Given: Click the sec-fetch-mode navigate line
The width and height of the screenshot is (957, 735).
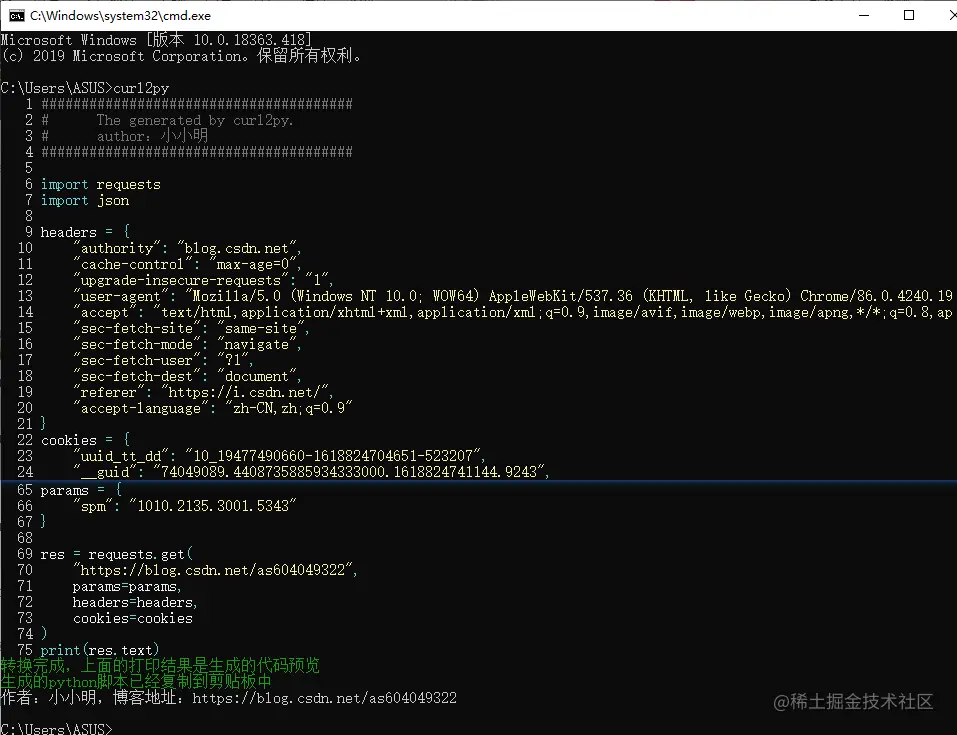Looking at the screenshot, I should click(187, 344).
